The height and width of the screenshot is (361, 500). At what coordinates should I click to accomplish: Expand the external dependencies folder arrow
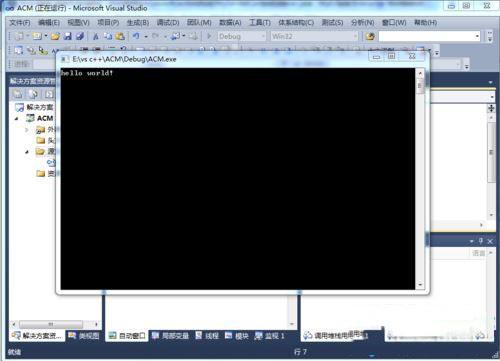27,129
